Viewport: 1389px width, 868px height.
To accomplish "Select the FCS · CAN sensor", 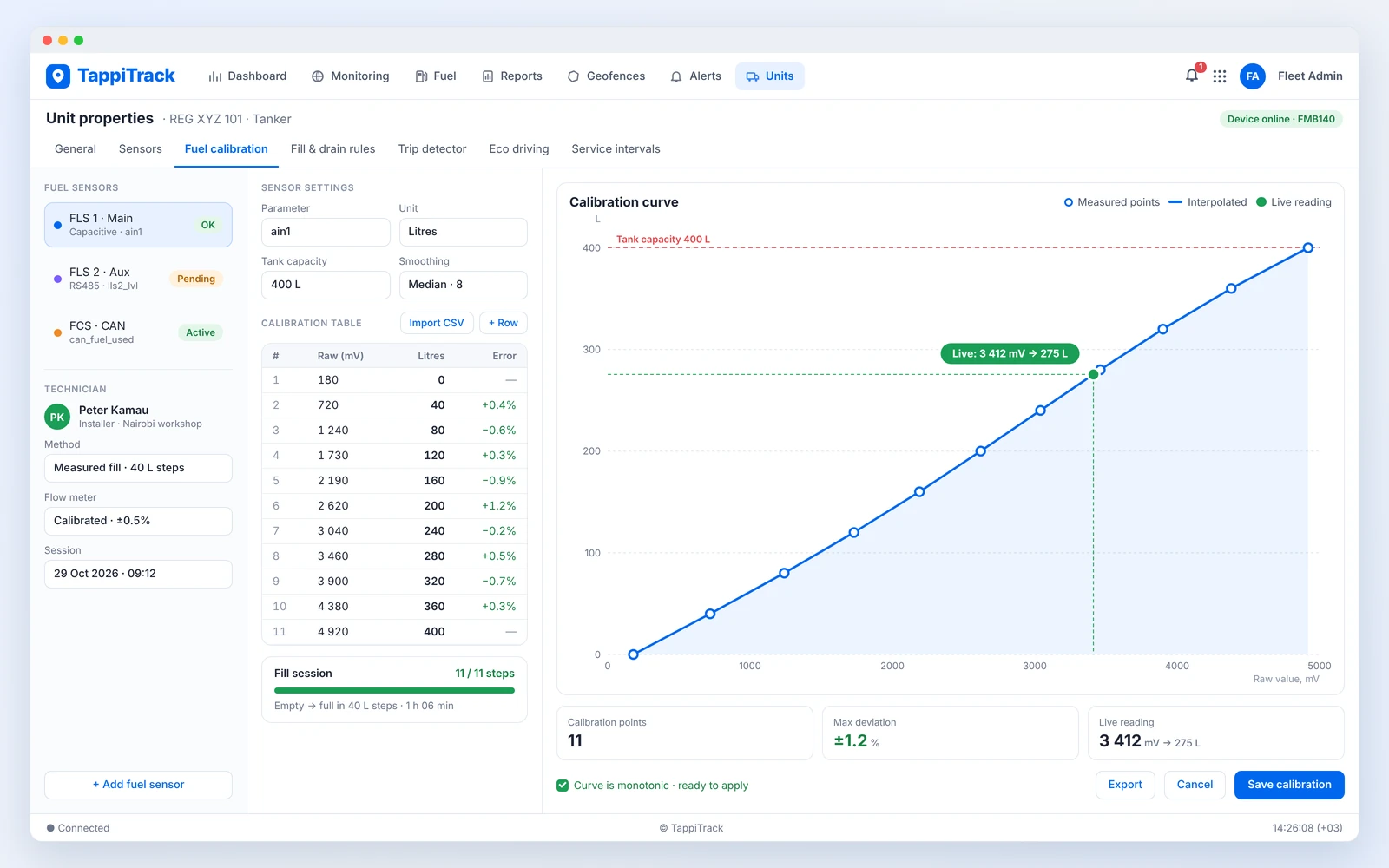I will [138, 332].
